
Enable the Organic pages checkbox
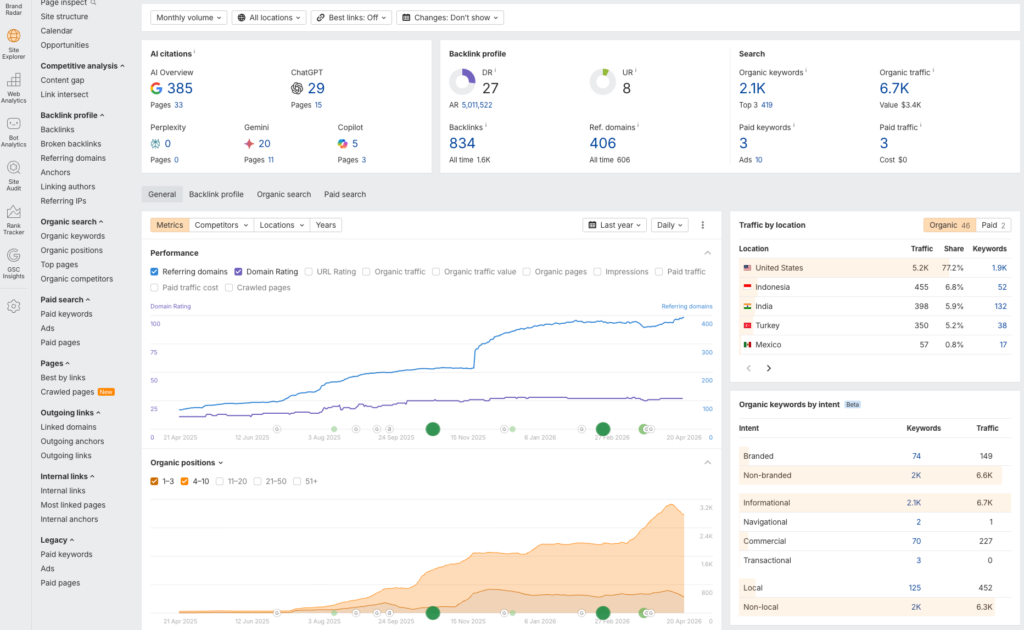pos(526,272)
